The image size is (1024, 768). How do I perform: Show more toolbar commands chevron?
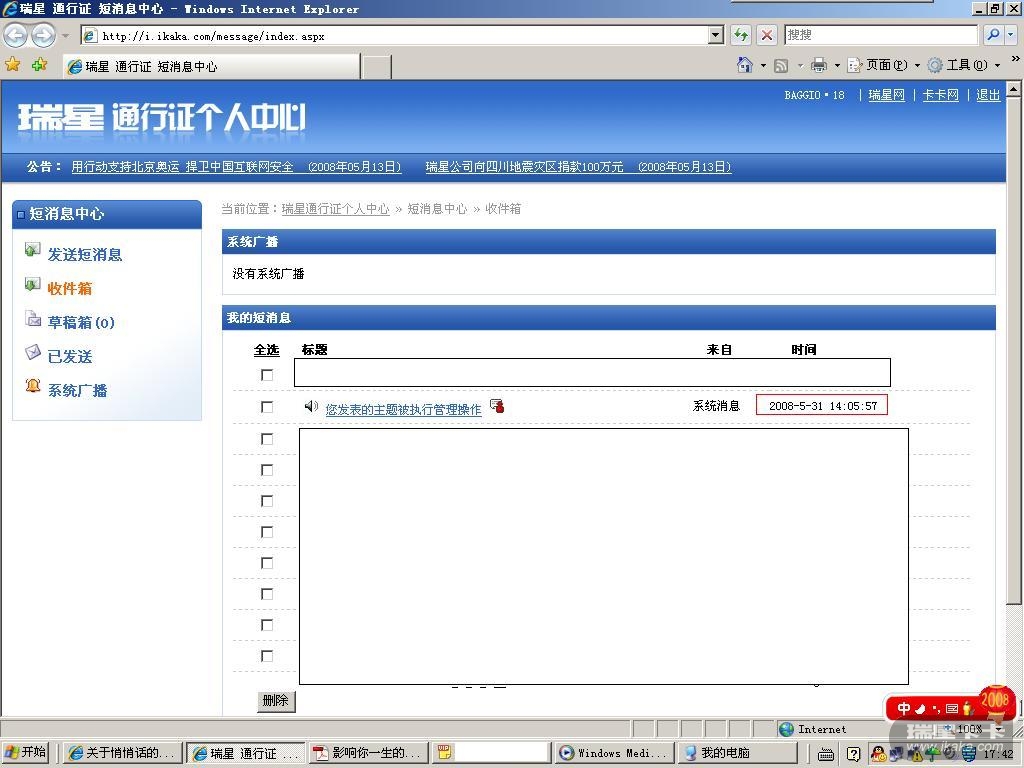(1015, 59)
